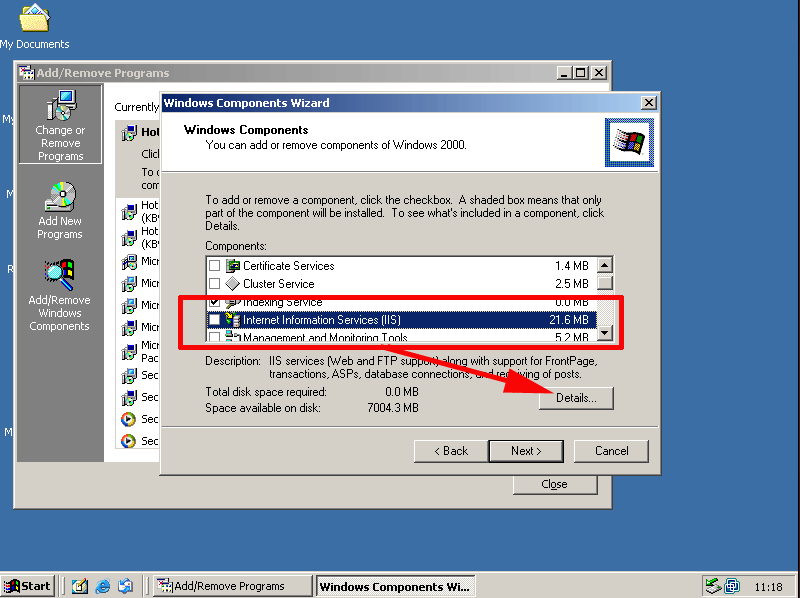The image size is (800, 598).
Task: Click the taskbar clock showing 11:18
Action: click(x=768, y=587)
